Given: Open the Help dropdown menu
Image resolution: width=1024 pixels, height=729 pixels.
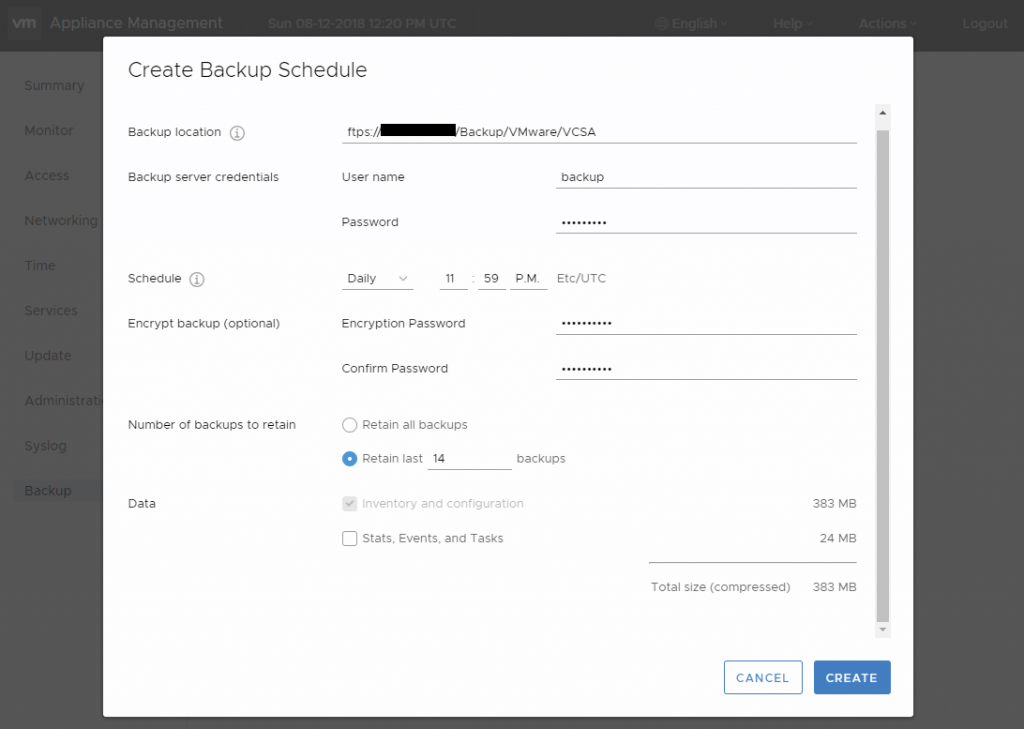Looking at the screenshot, I should point(792,24).
